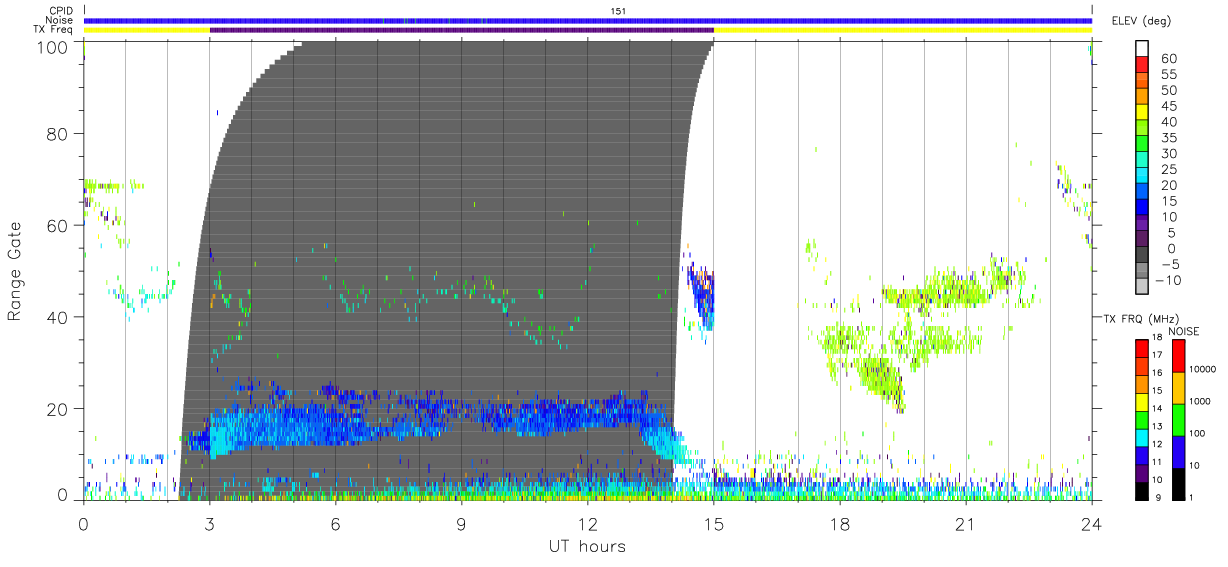This screenshot has height=567, width=1228.
Task: Select the "ELEV (deg)" colorbar title
Action: click(x=1143, y=20)
